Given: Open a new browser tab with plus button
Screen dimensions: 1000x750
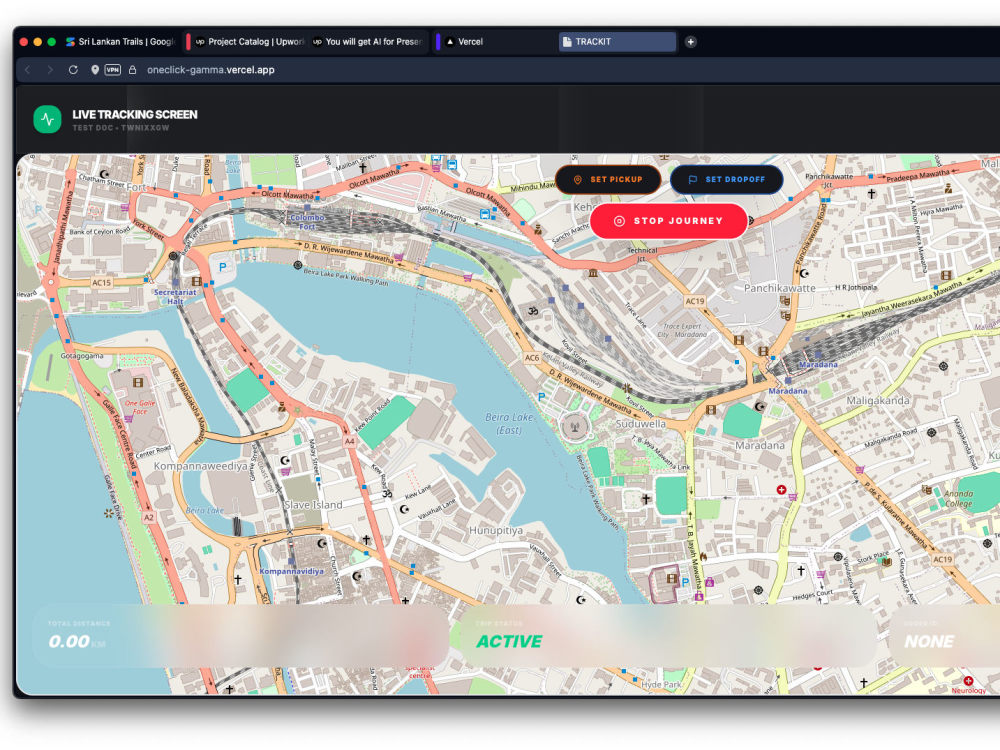Looking at the screenshot, I should pos(690,41).
